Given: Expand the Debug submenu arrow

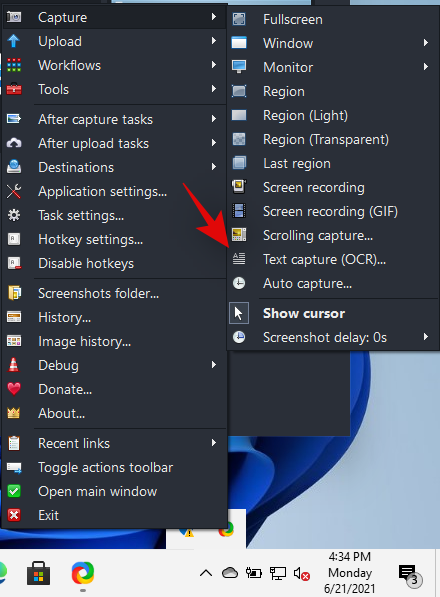Looking at the screenshot, I should 214,364.
